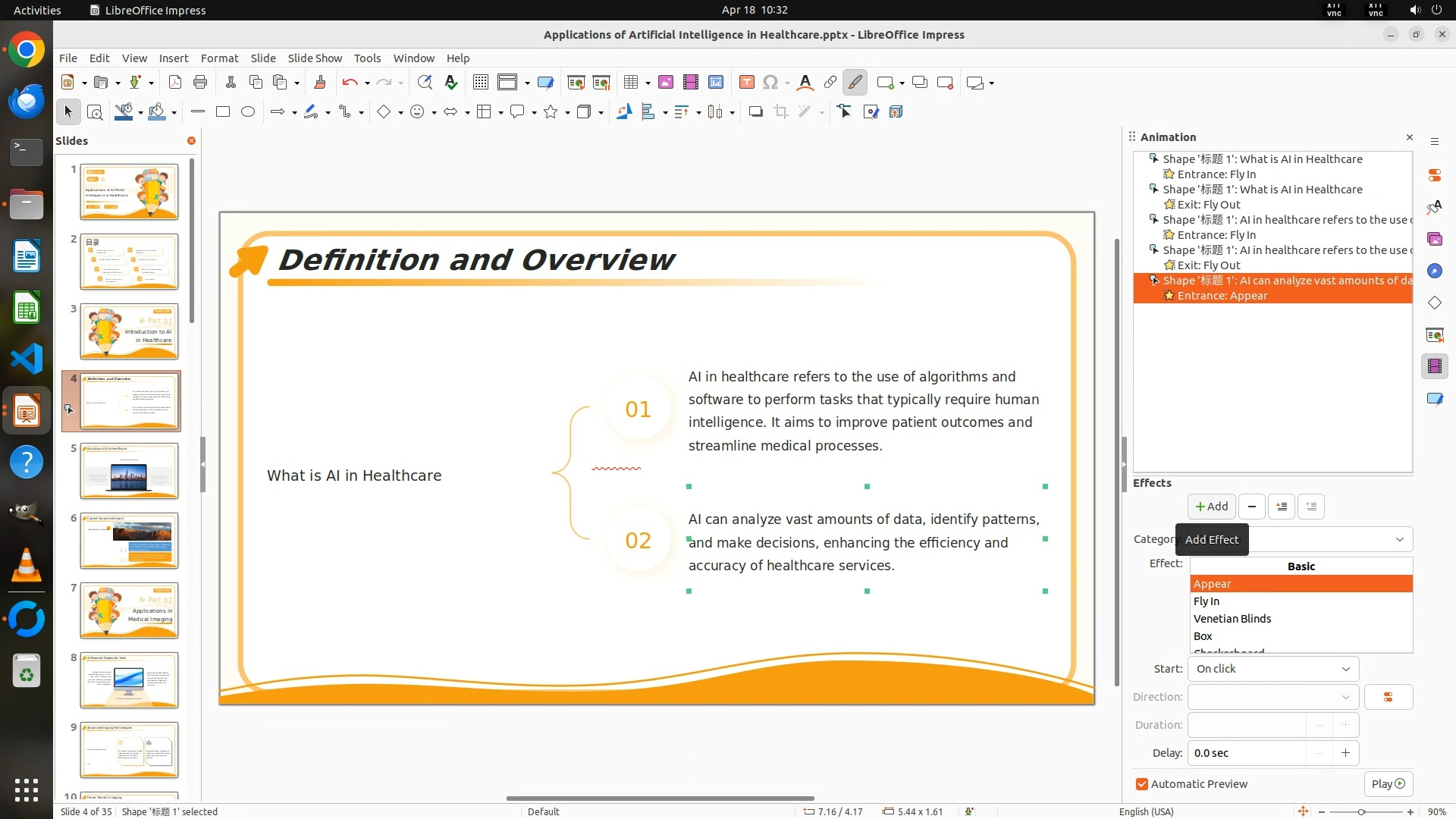Insert a text box via toolbar icon
The width and height of the screenshot is (1456, 819).
[x=746, y=83]
